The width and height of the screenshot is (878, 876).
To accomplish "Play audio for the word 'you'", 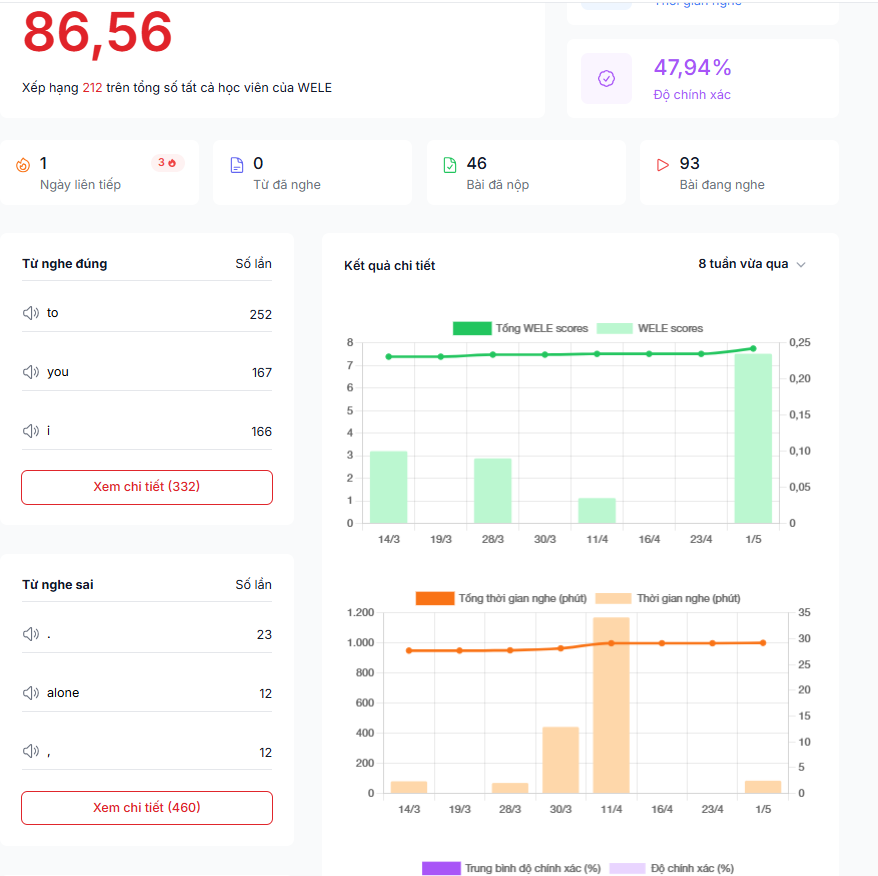I will point(31,372).
